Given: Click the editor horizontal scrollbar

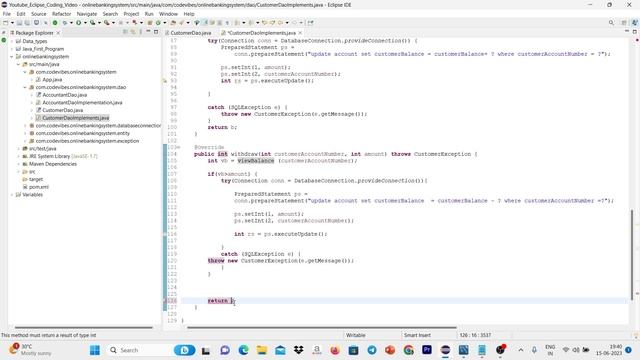Looking at the screenshot, I should point(322,327).
